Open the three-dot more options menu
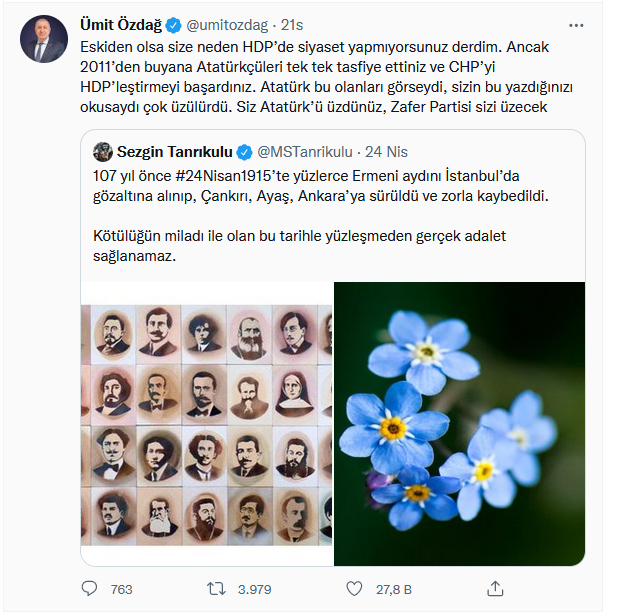621x612 pixels. 576,24
